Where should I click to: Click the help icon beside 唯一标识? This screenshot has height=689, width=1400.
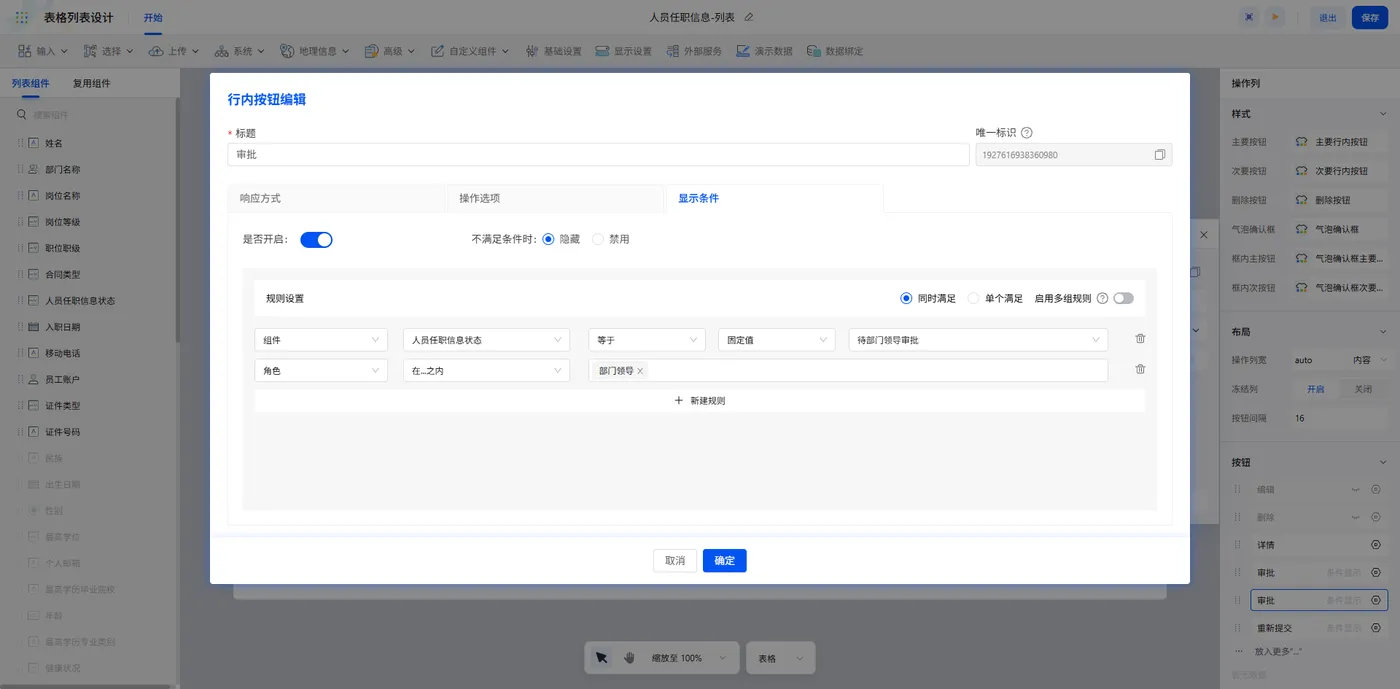1027,132
